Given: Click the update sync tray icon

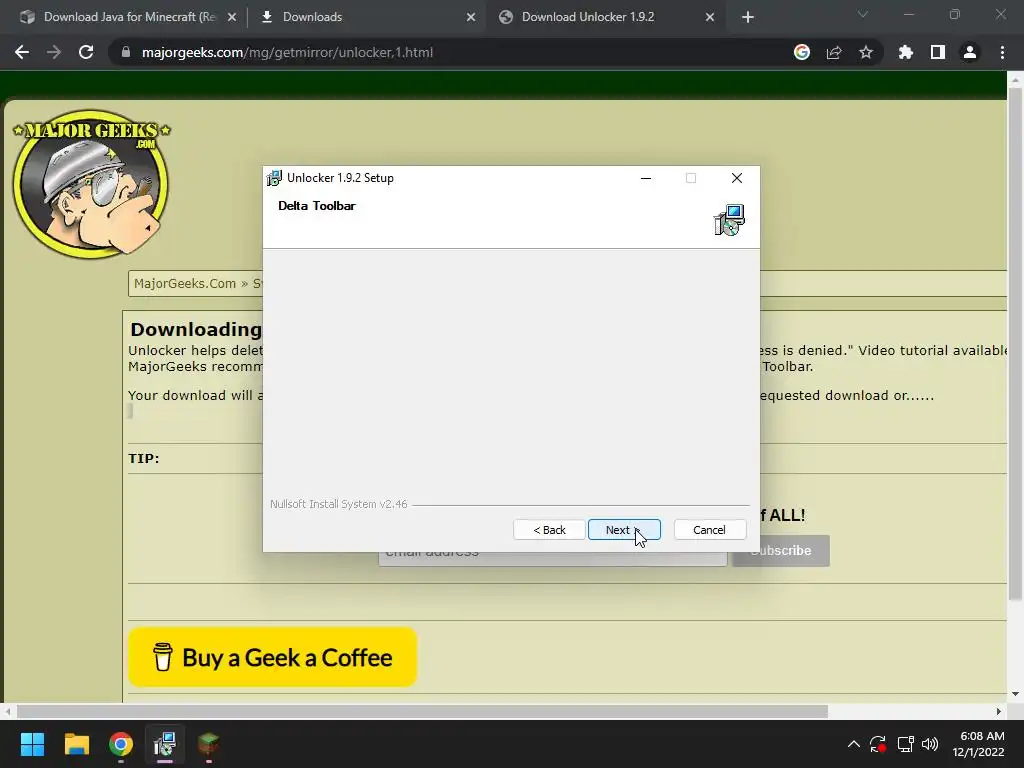Looking at the screenshot, I should pyautogui.click(x=878, y=744).
